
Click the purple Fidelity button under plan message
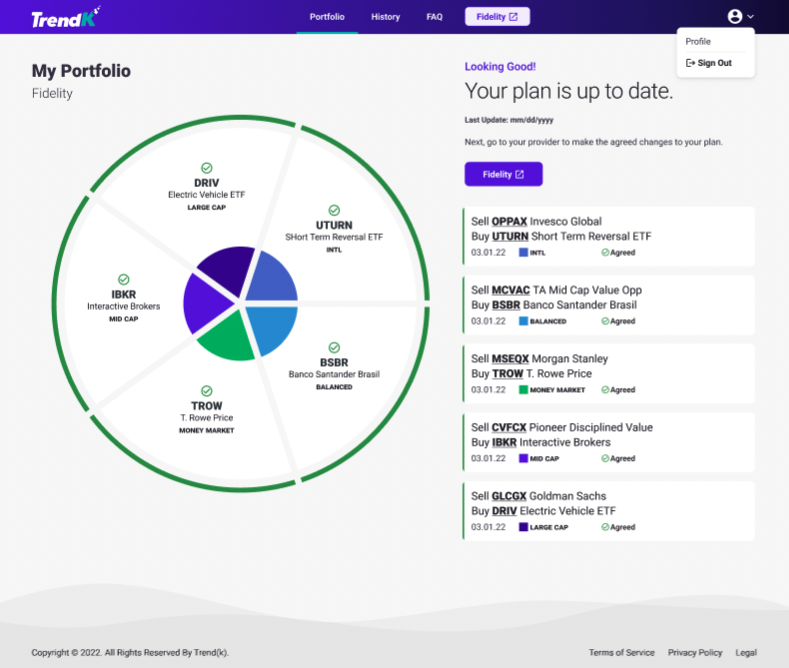click(503, 174)
